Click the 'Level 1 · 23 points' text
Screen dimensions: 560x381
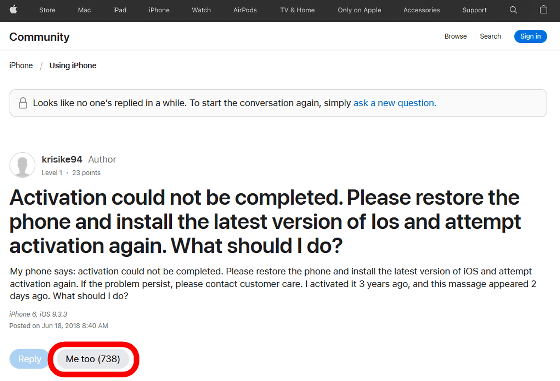click(x=71, y=172)
